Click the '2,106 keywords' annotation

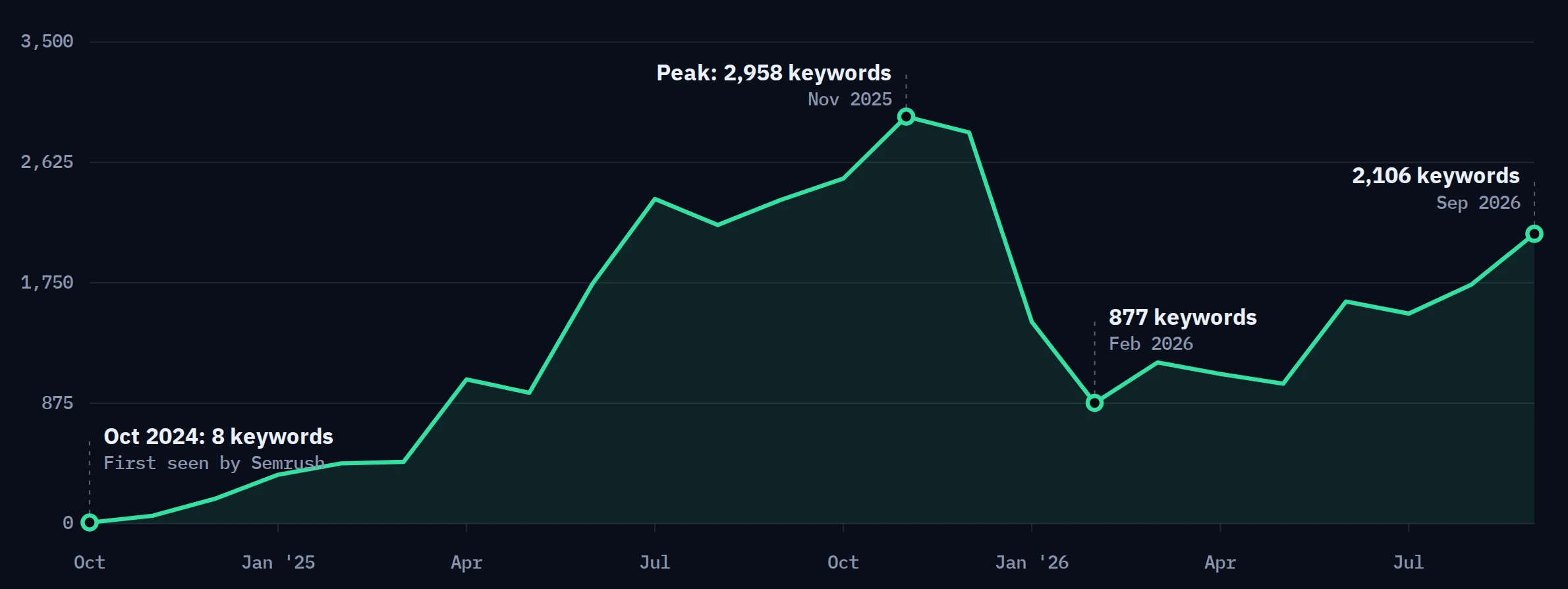tap(1436, 176)
